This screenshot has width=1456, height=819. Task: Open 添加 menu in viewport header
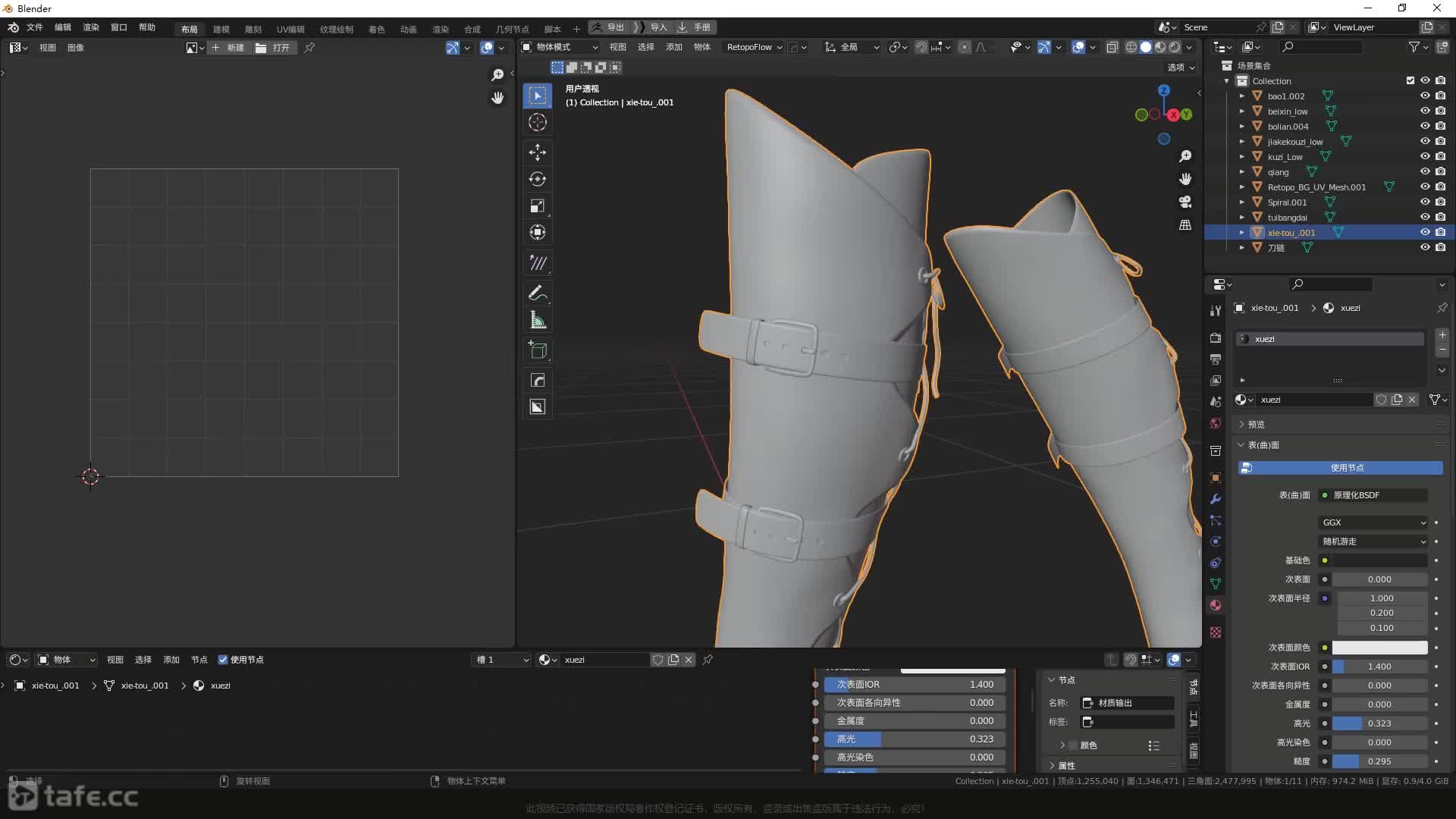[674, 47]
